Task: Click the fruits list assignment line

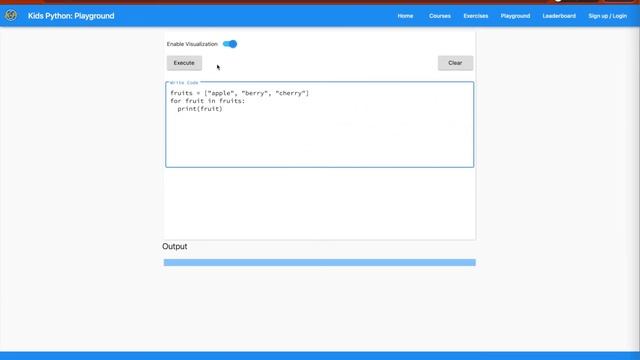Action: 240,93
